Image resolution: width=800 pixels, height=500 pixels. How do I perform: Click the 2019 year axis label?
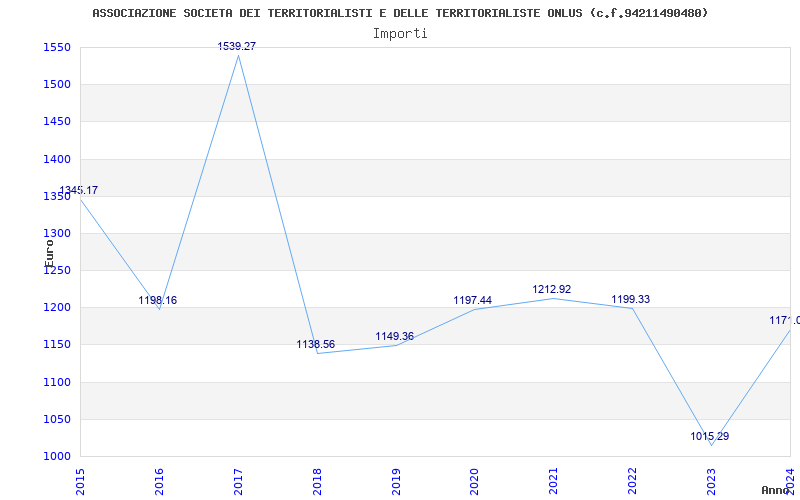(396, 481)
